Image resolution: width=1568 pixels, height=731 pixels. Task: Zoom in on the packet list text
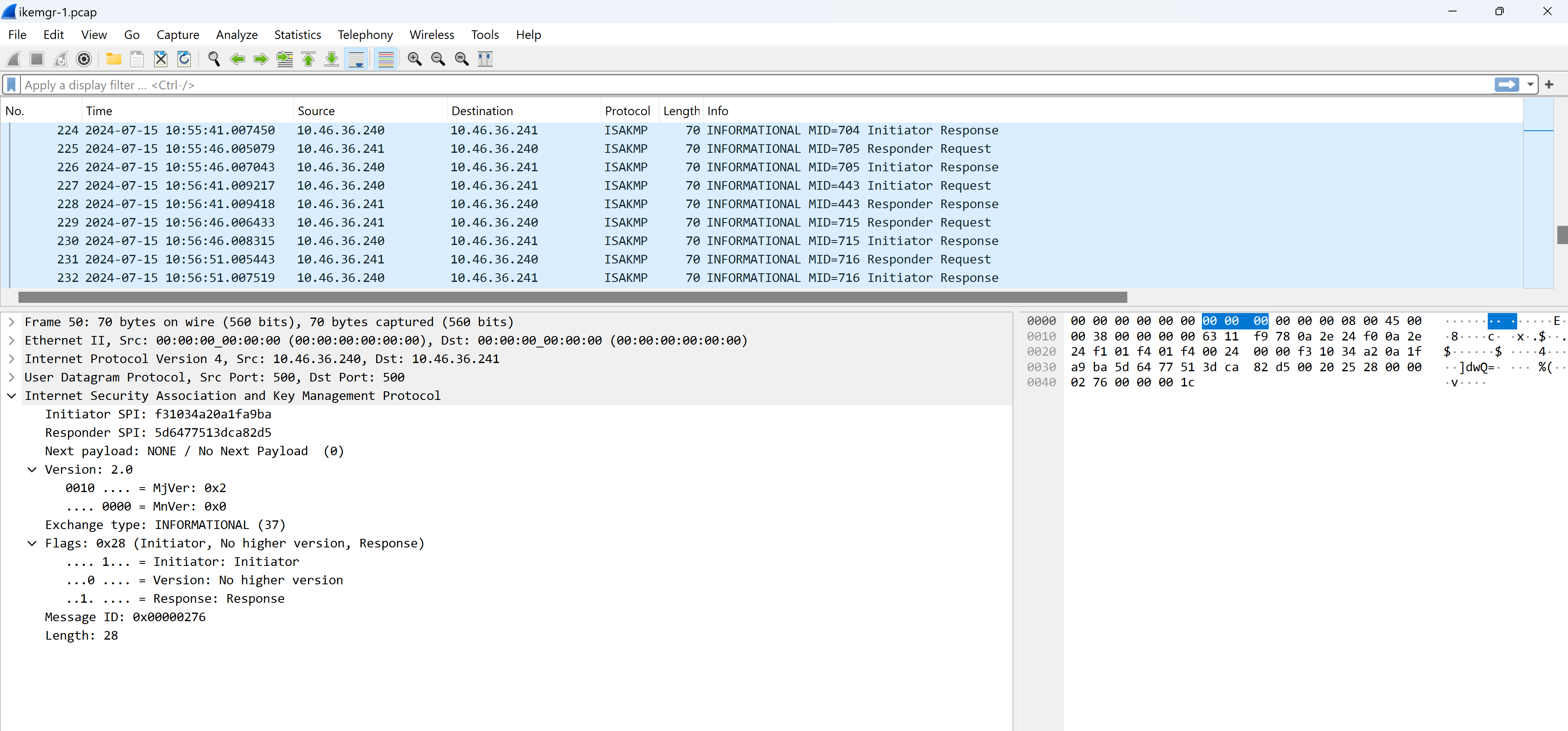pos(414,59)
